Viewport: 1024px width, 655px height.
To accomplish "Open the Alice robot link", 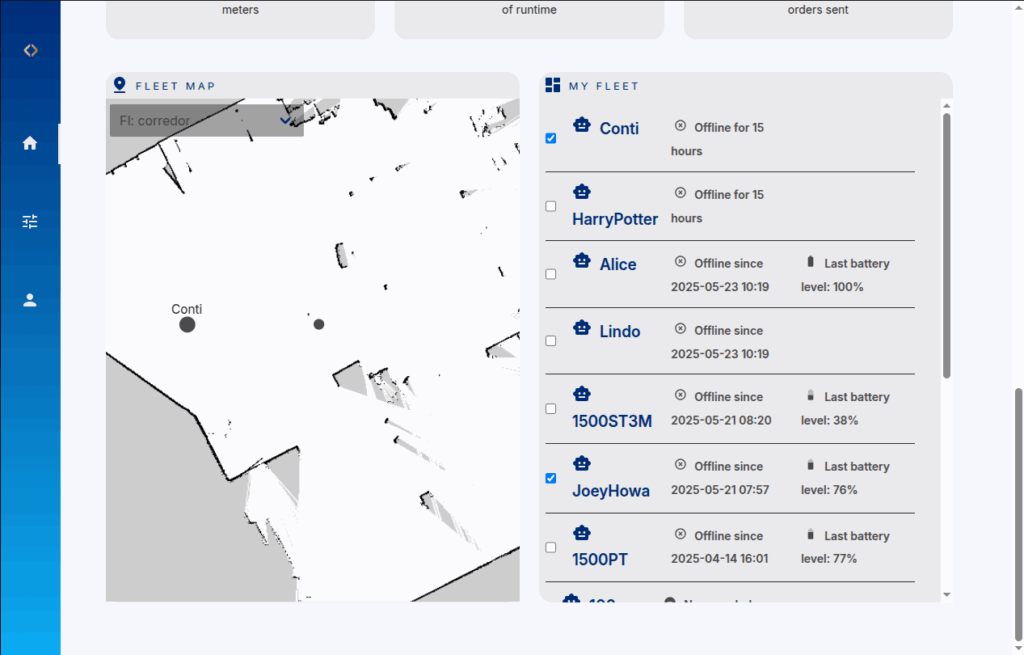I will click(618, 264).
